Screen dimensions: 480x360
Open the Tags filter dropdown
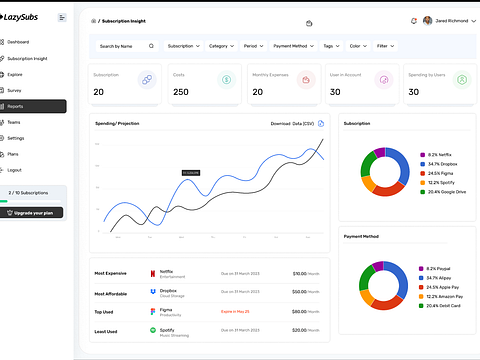click(331, 46)
